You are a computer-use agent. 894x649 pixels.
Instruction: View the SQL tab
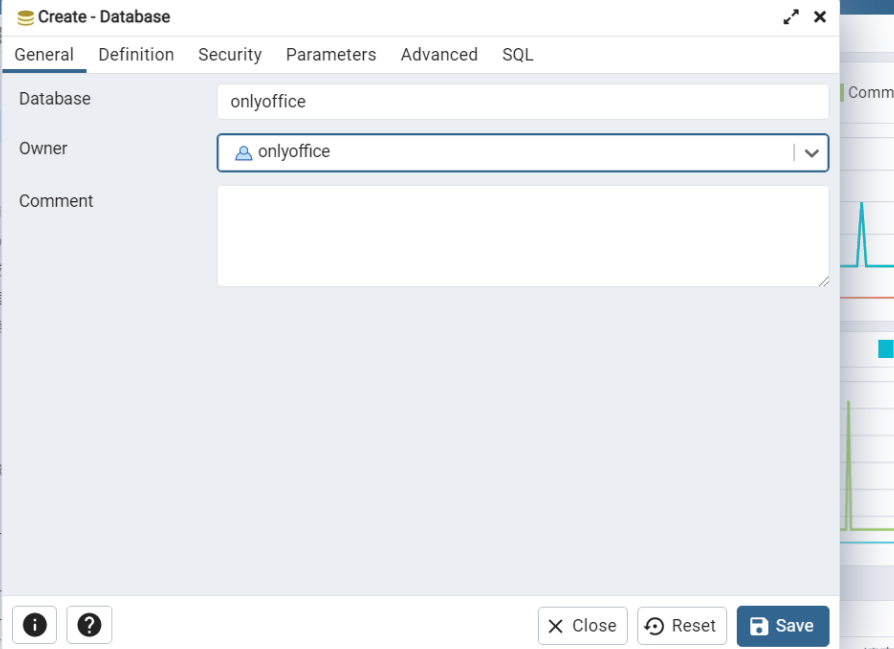(518, 55)
